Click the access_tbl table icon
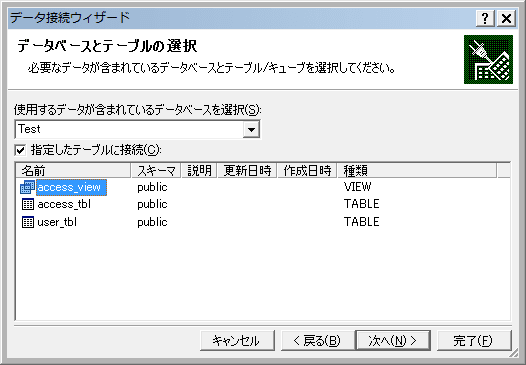 [28, 204]
